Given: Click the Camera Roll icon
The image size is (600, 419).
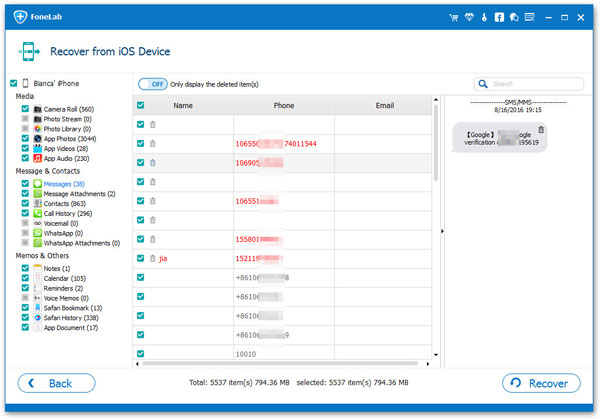Looking at the screenshot, I should (38, 109).
